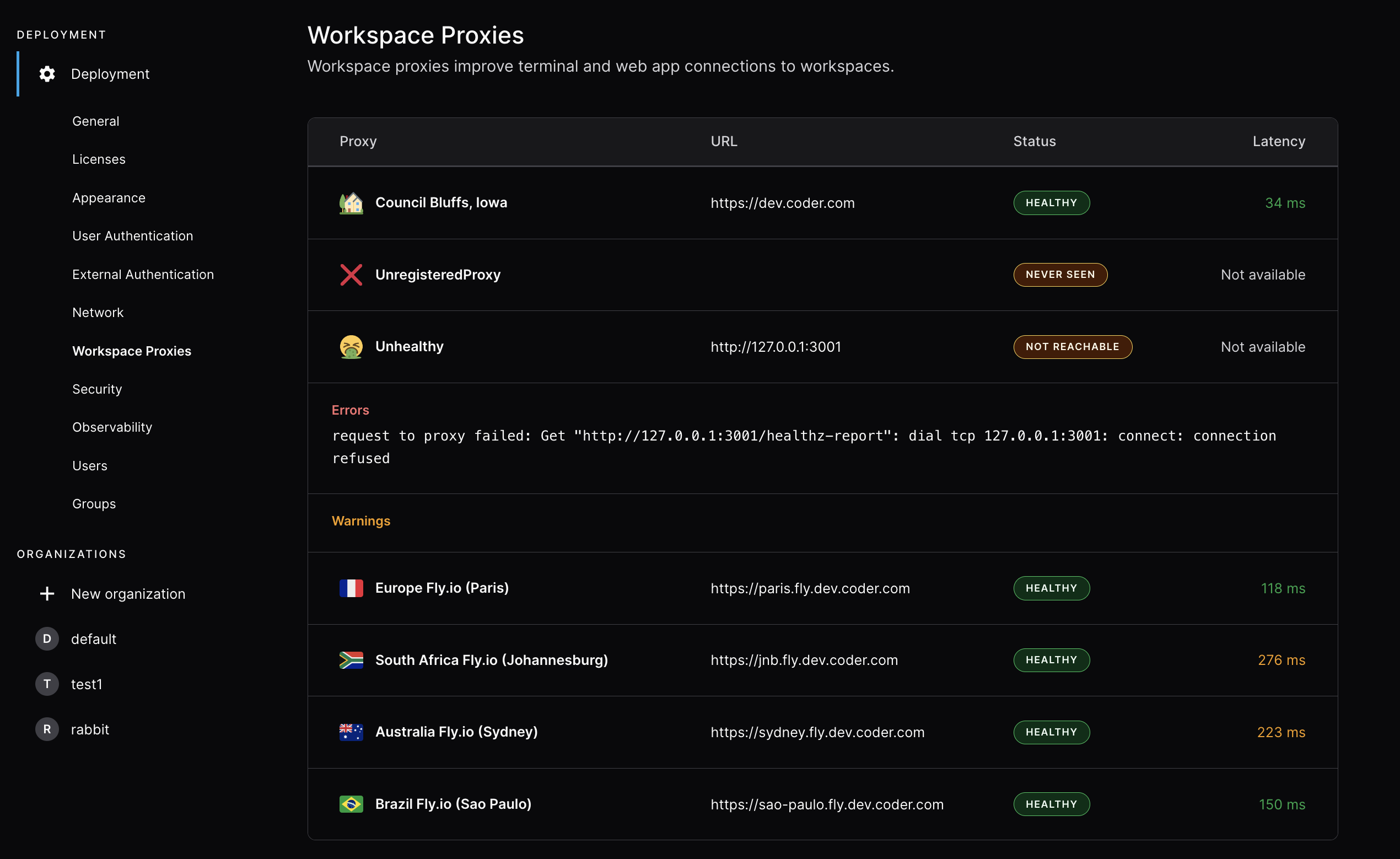This screenshot has height=859, width=1400.
Task: Click the Australia flag icon for Sydney proxy
Action: point(351,732)
